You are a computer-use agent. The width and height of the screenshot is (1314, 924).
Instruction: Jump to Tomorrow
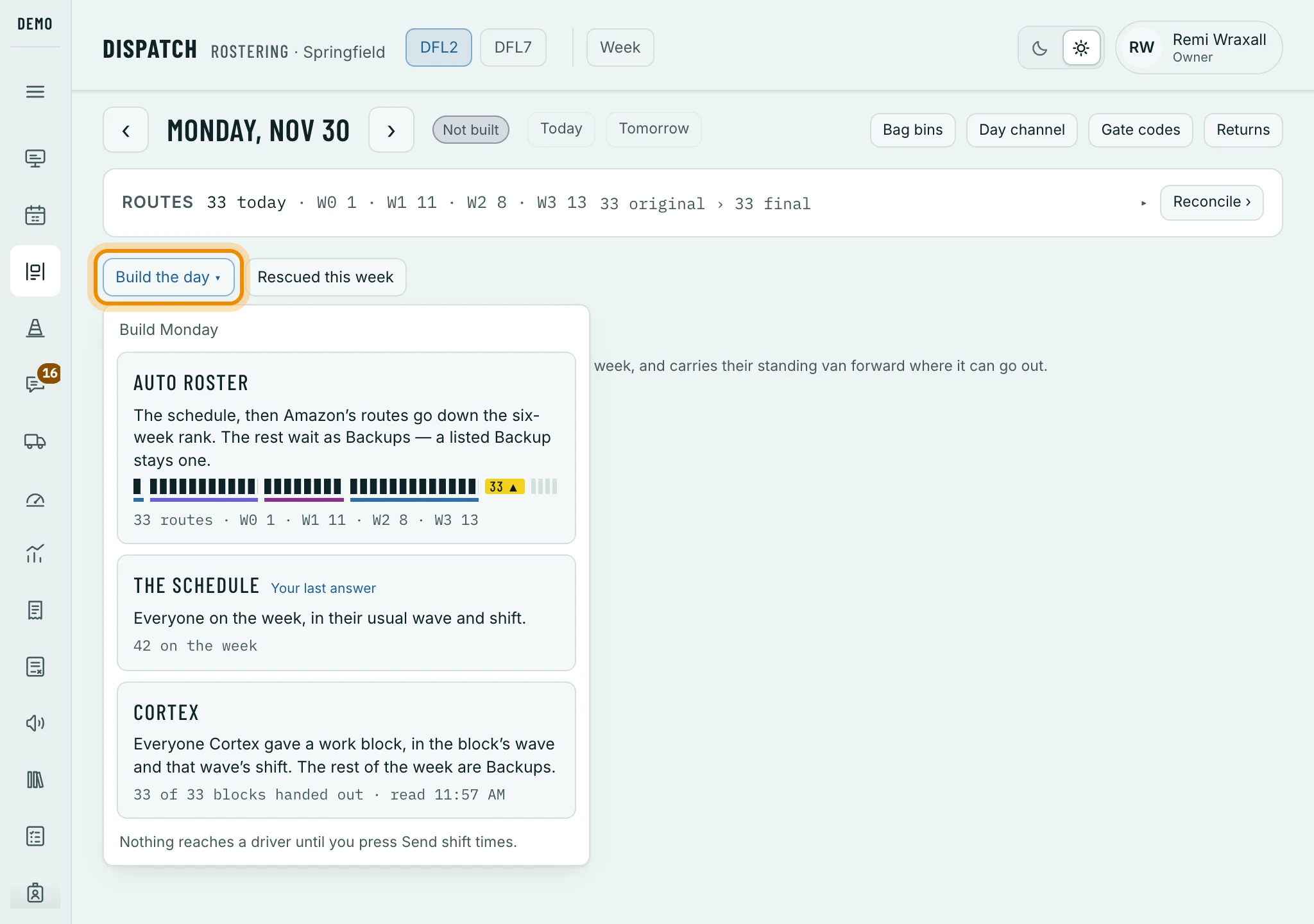click(654, 129)
